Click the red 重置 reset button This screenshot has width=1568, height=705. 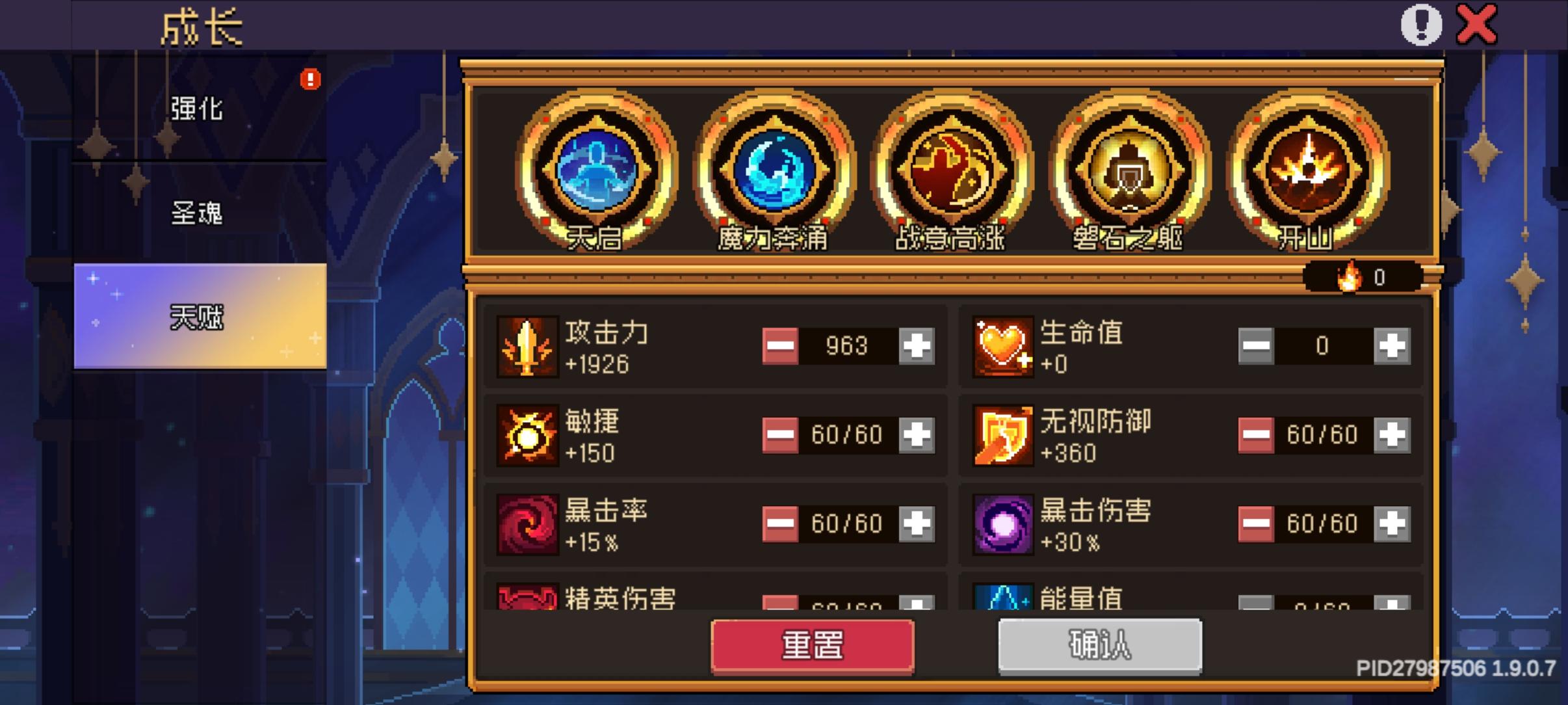pos(813,646)
